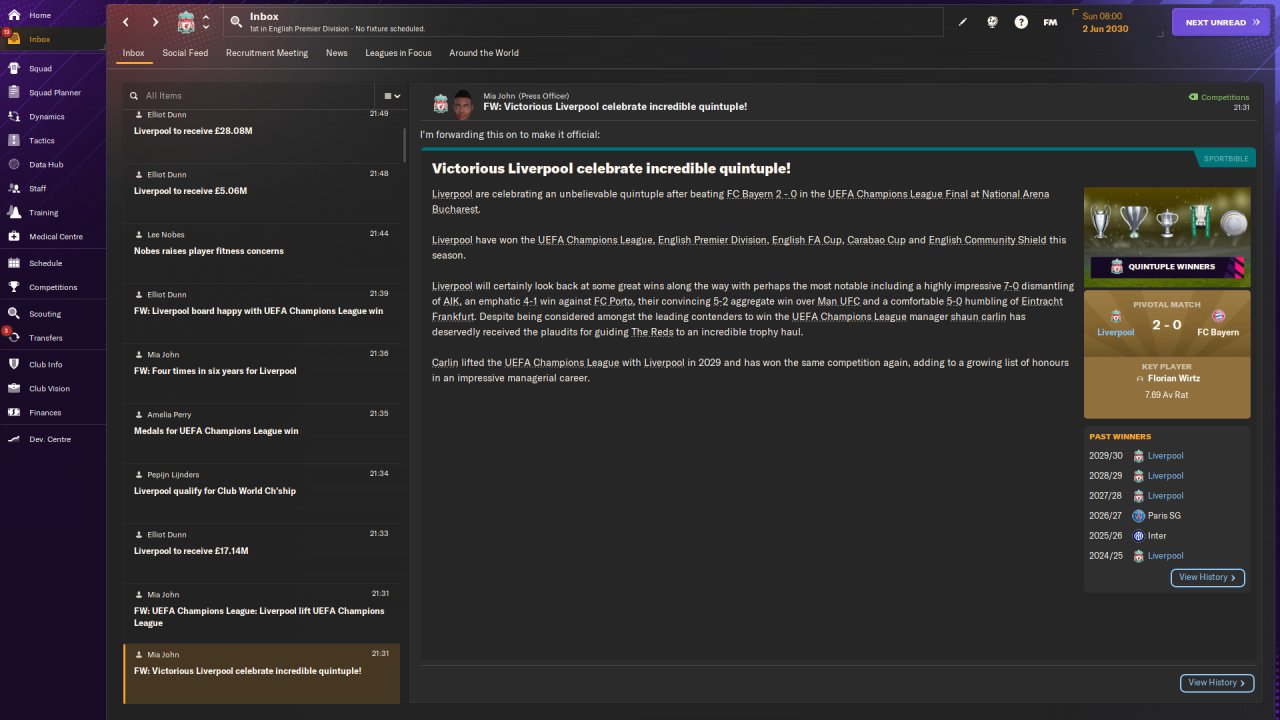Click the Next Unread button
1280x720 pixels.
click(1220, 22)
